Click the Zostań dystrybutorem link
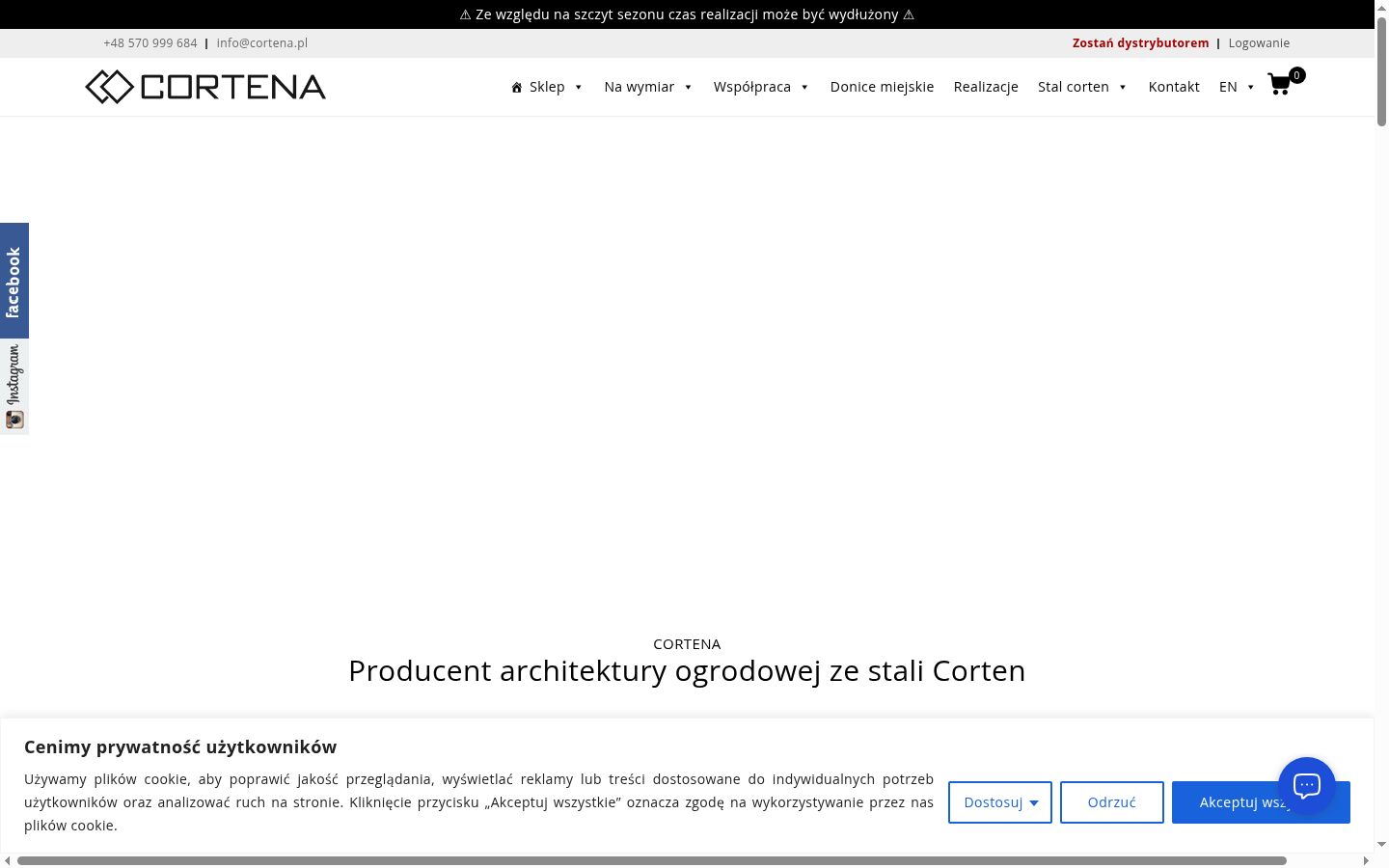Screen dimensions: 1389x868 click(1140, 43)
